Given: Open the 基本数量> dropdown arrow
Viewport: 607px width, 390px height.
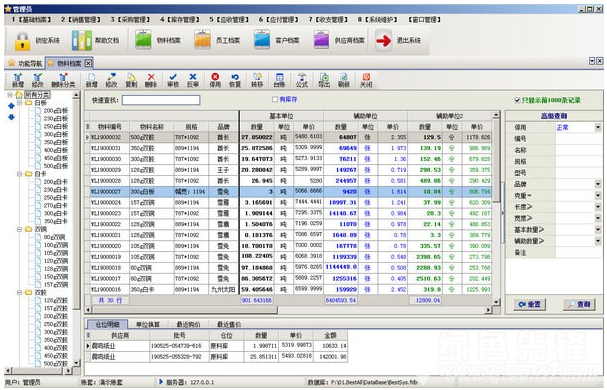Looking at the screenshot, I should pyautogui.click(x=598, y=230).
